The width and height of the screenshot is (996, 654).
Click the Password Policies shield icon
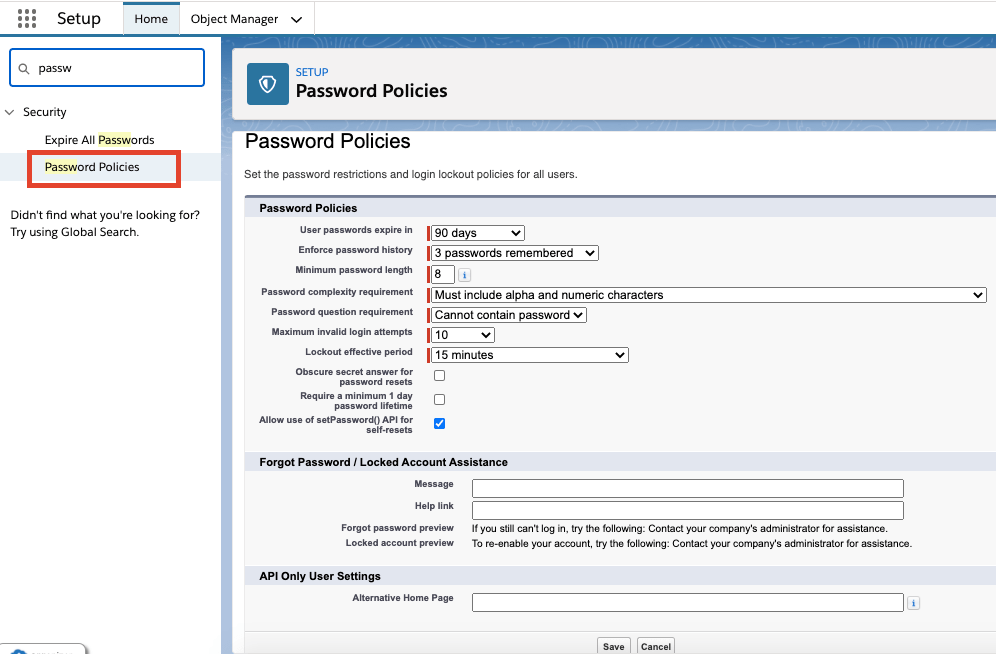[x=267, y=84]
